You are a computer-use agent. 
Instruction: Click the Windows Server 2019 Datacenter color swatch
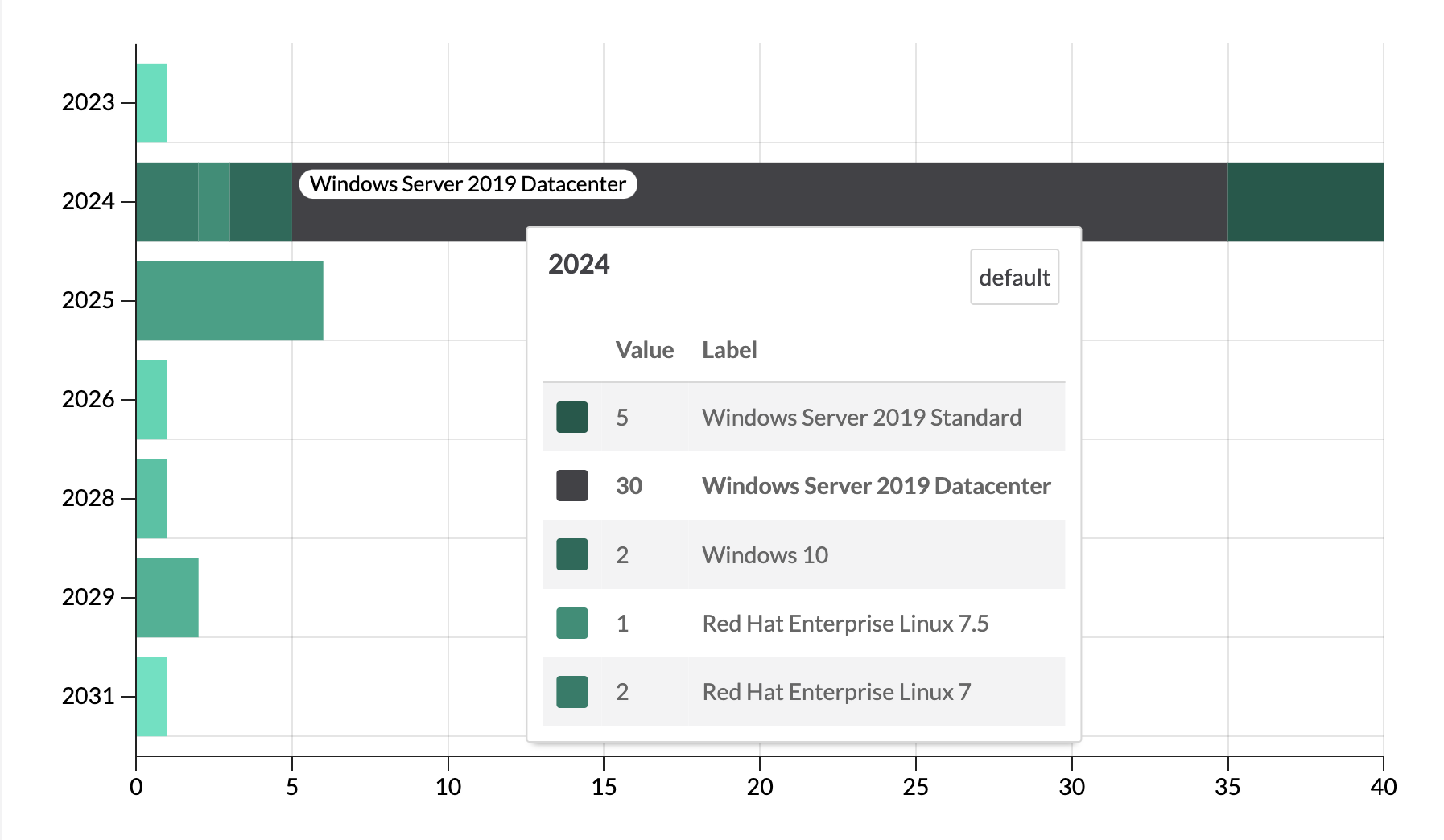[571, 485]
